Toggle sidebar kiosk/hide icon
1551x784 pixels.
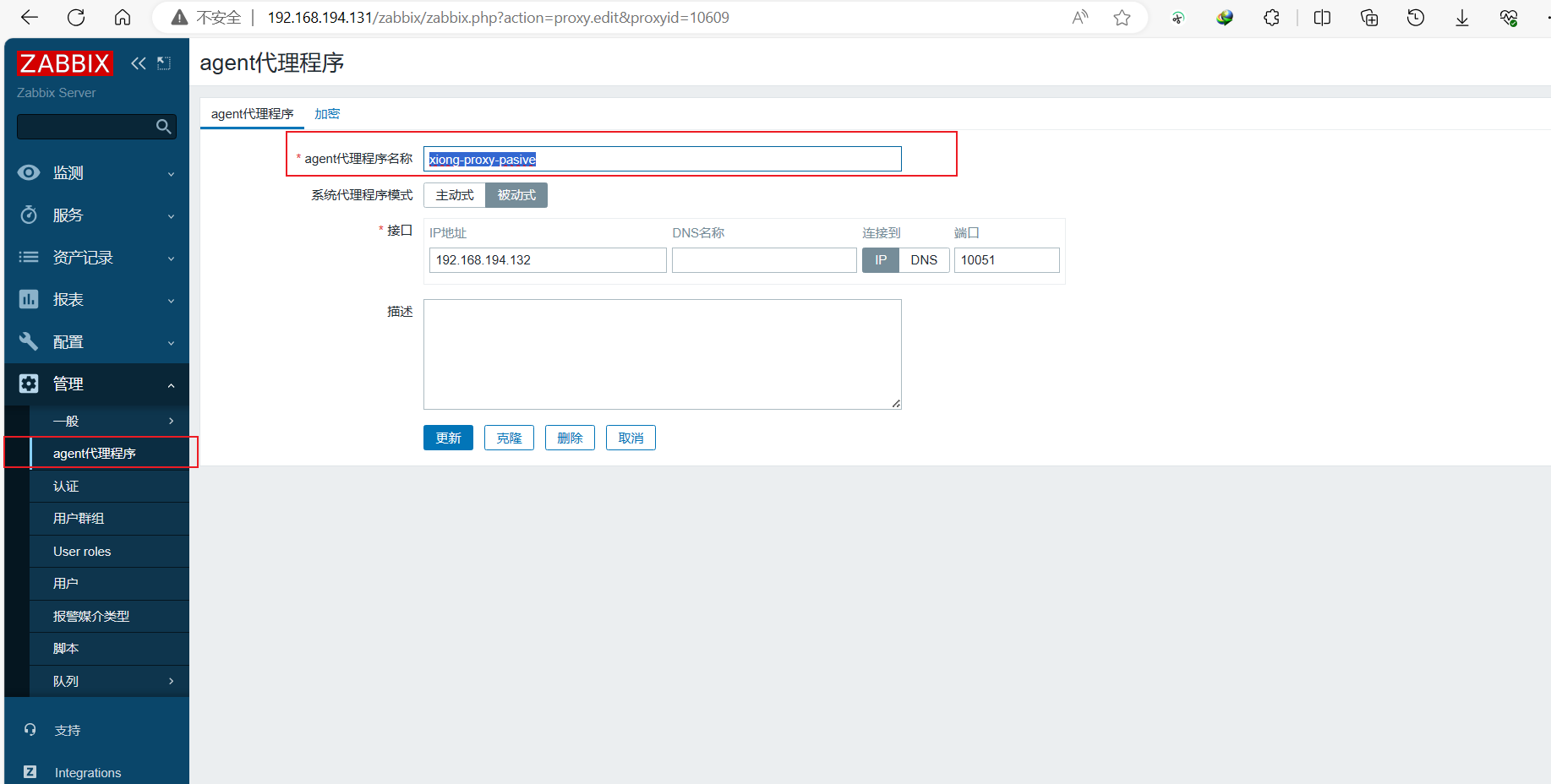click(x=164, y=63)
